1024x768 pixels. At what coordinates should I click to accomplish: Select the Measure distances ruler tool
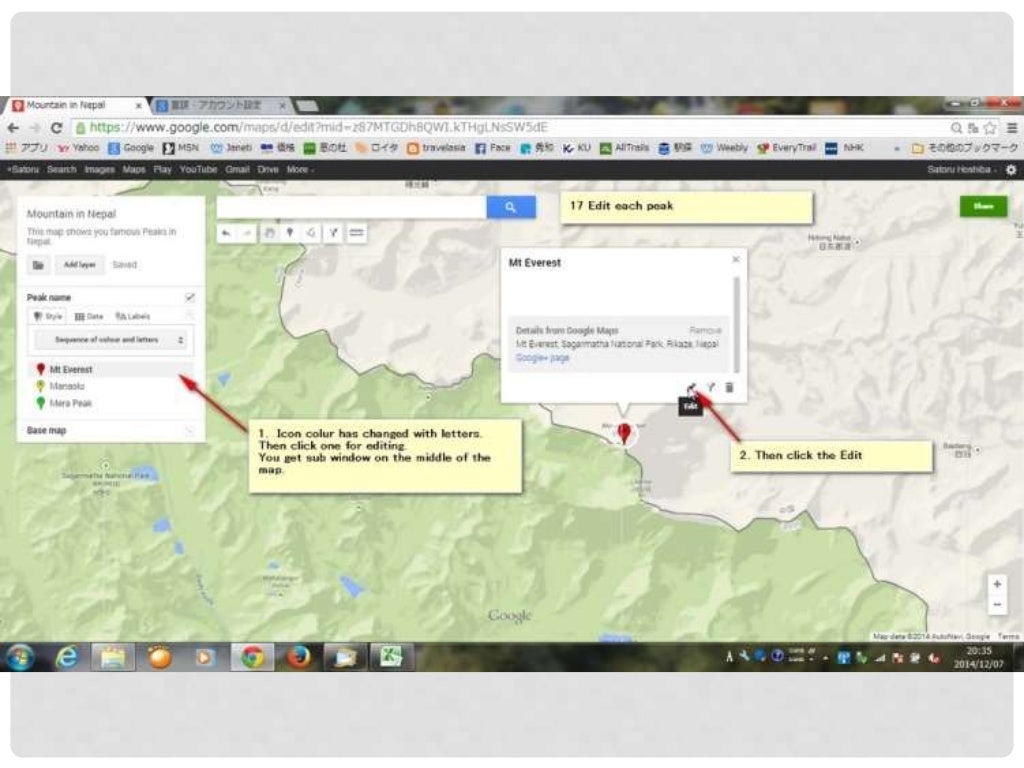coord(356,232)
